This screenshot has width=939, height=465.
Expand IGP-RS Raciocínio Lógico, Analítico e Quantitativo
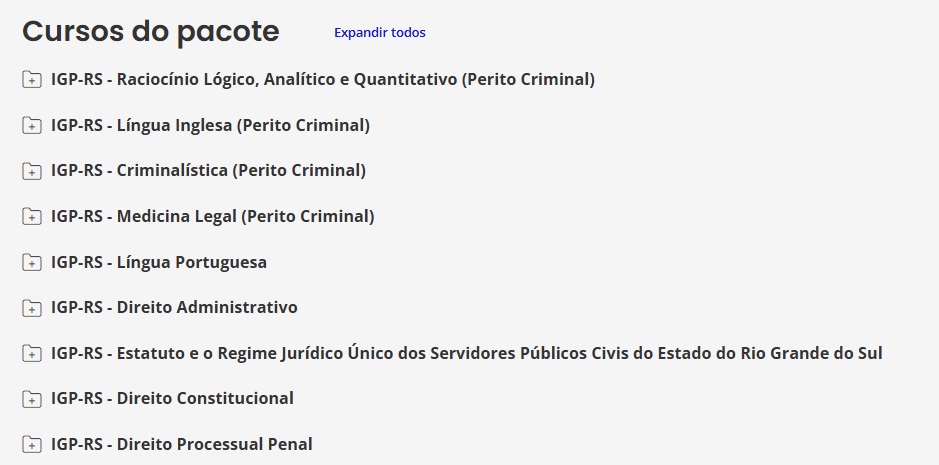coord(323,79)
